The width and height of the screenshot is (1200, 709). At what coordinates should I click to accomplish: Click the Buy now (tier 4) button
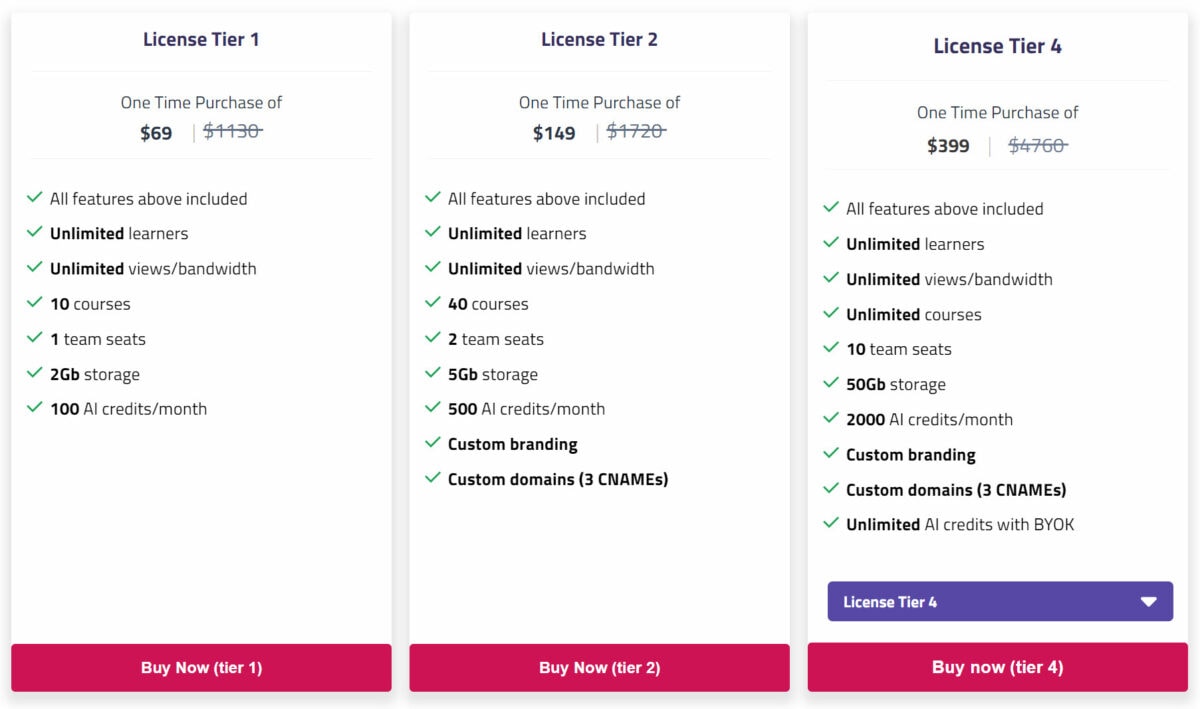point(997,667)
